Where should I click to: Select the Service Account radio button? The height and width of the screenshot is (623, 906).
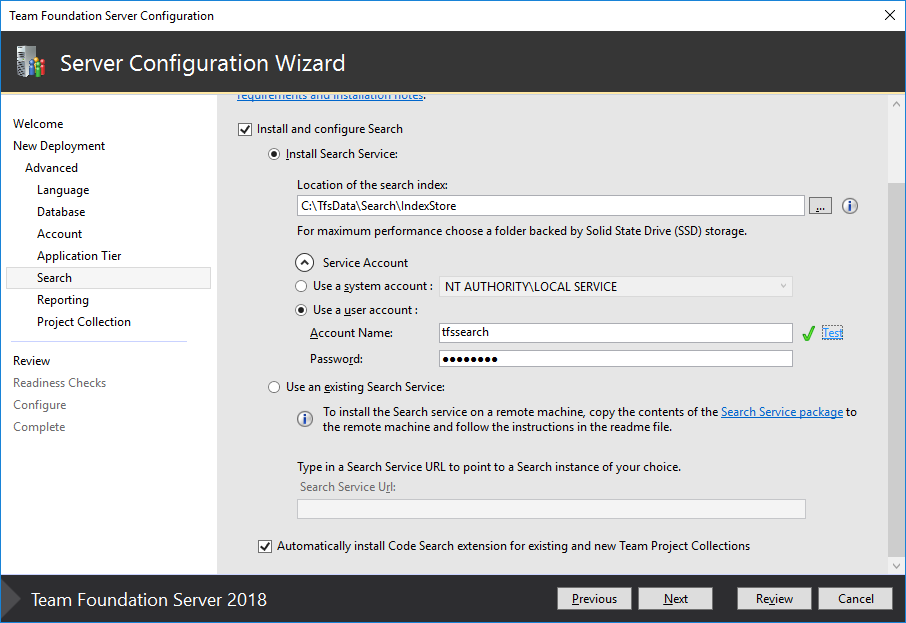304,262
